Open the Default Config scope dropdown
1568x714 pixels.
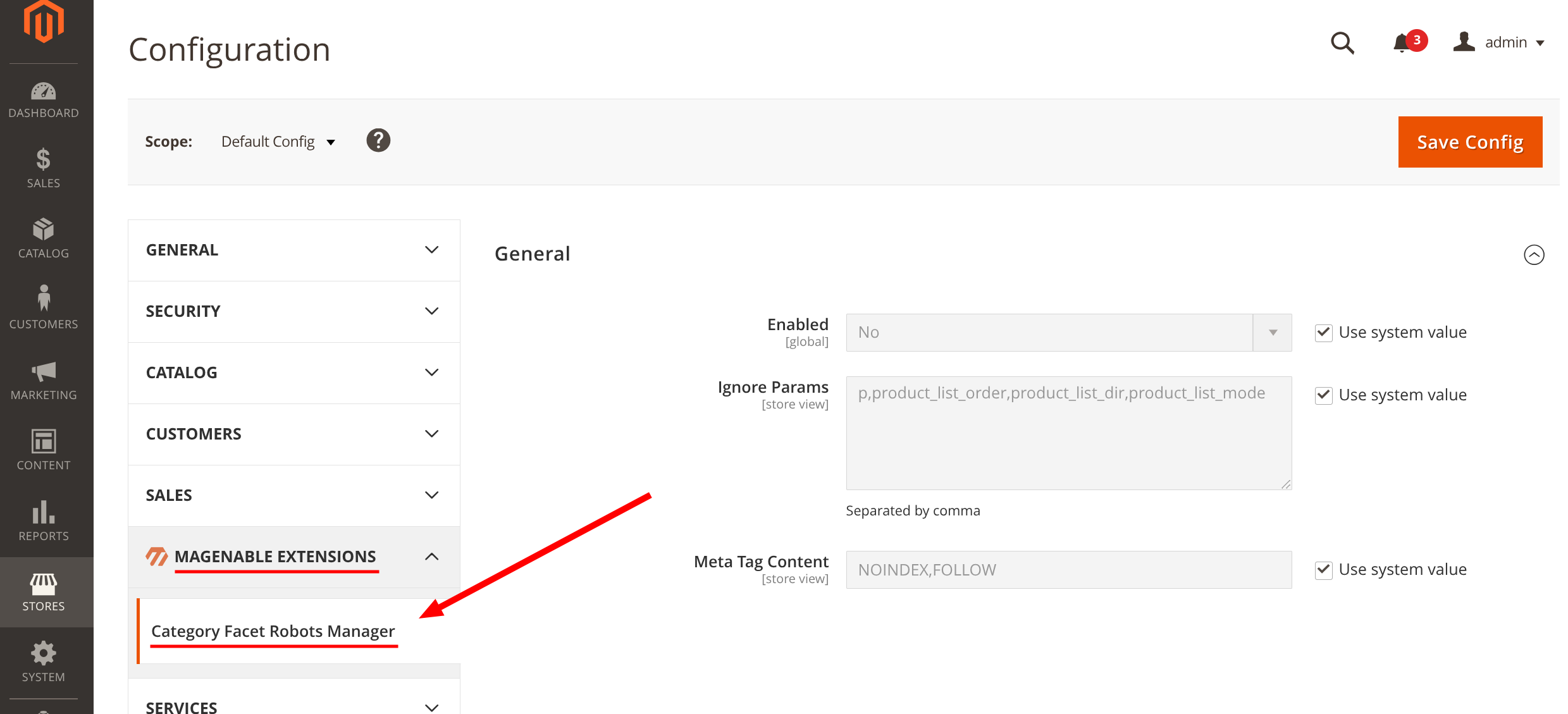click(278, 142)
